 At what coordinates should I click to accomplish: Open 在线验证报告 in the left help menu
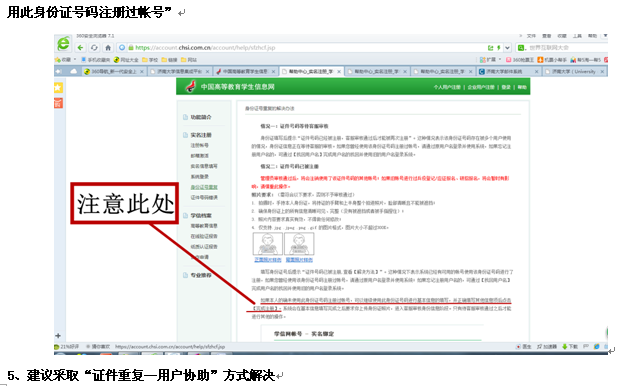(204, 236)
